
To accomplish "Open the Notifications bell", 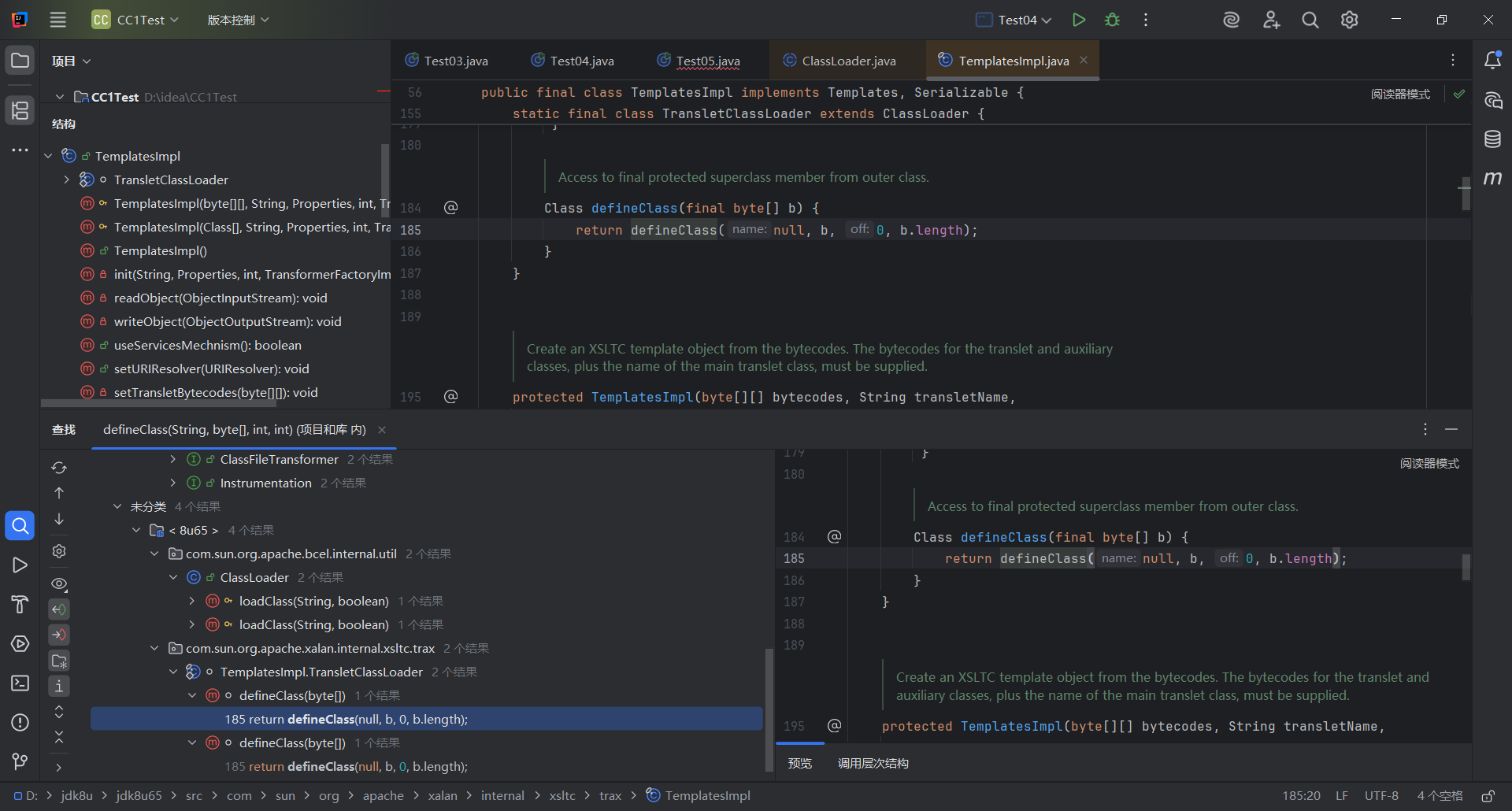I will tap(1492, 61).
